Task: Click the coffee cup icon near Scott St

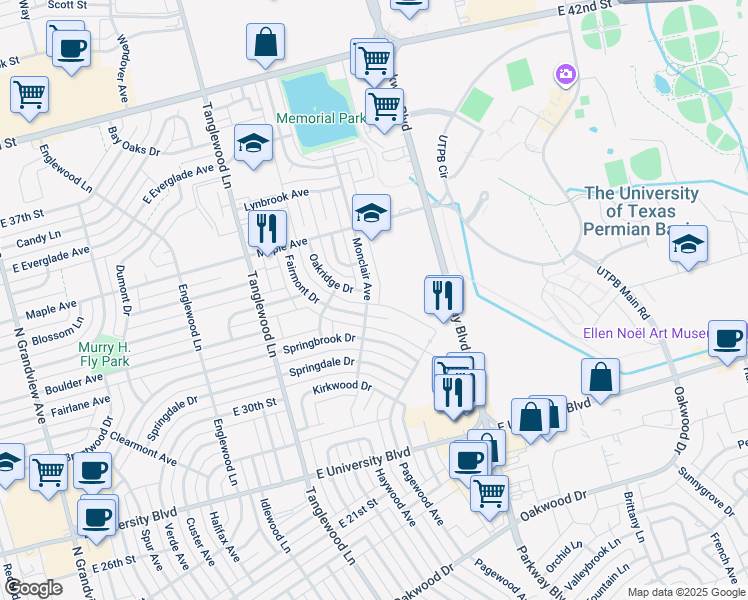Action: point(71,48)
